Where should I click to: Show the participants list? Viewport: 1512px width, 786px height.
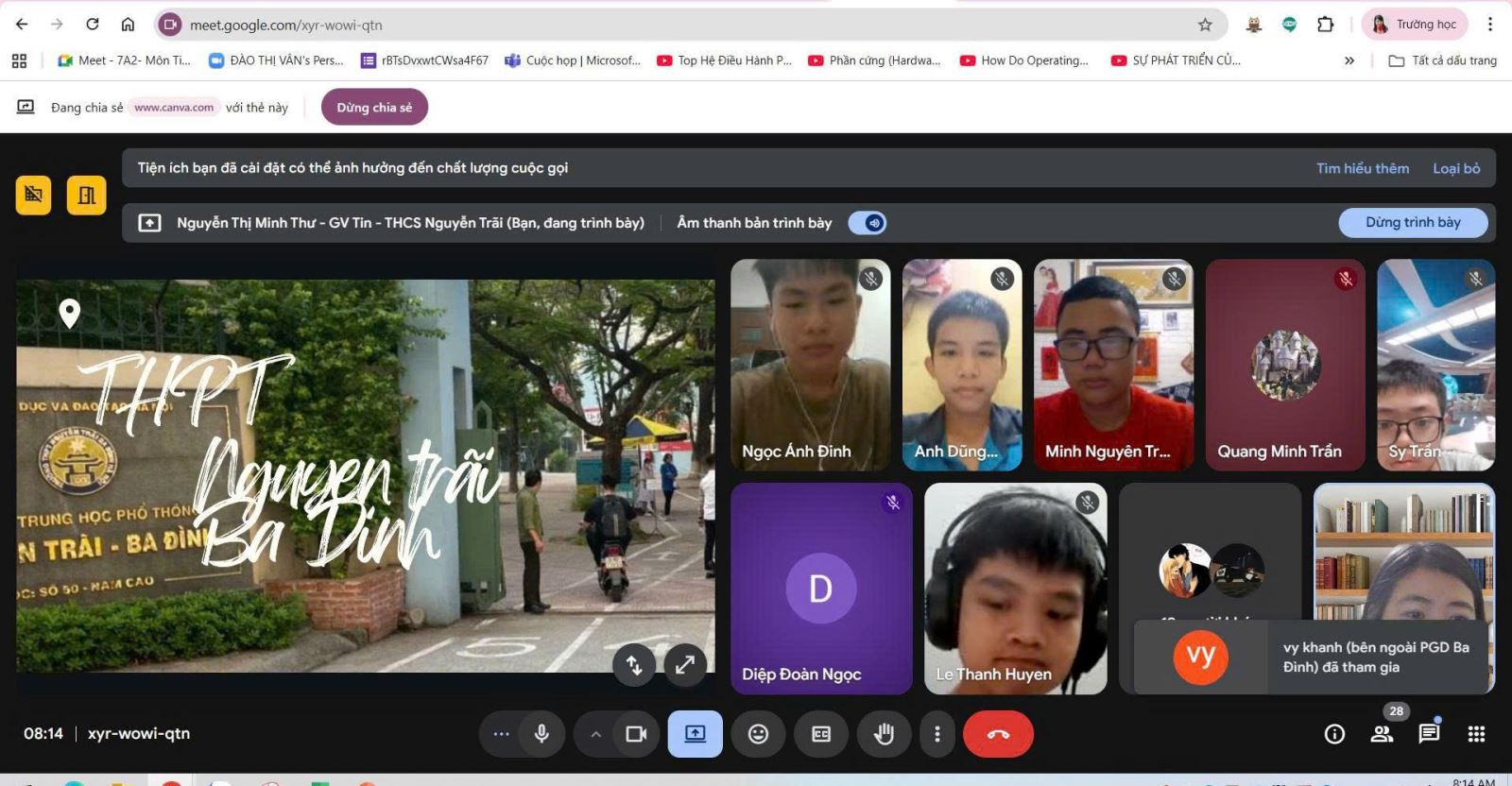[x=1382, y=734]
